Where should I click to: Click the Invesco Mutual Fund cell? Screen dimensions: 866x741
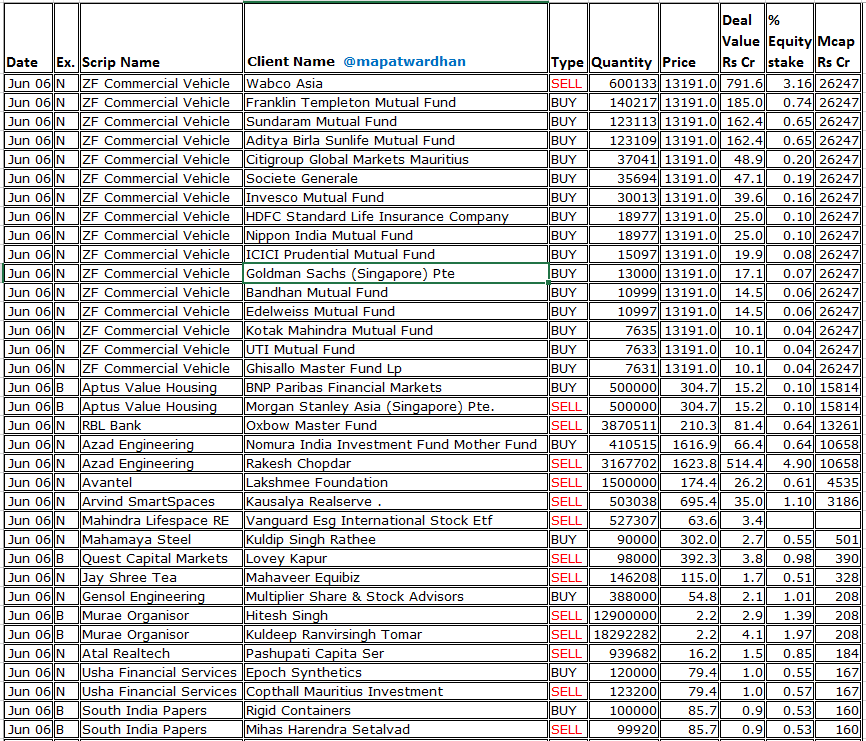coord(395,198)
